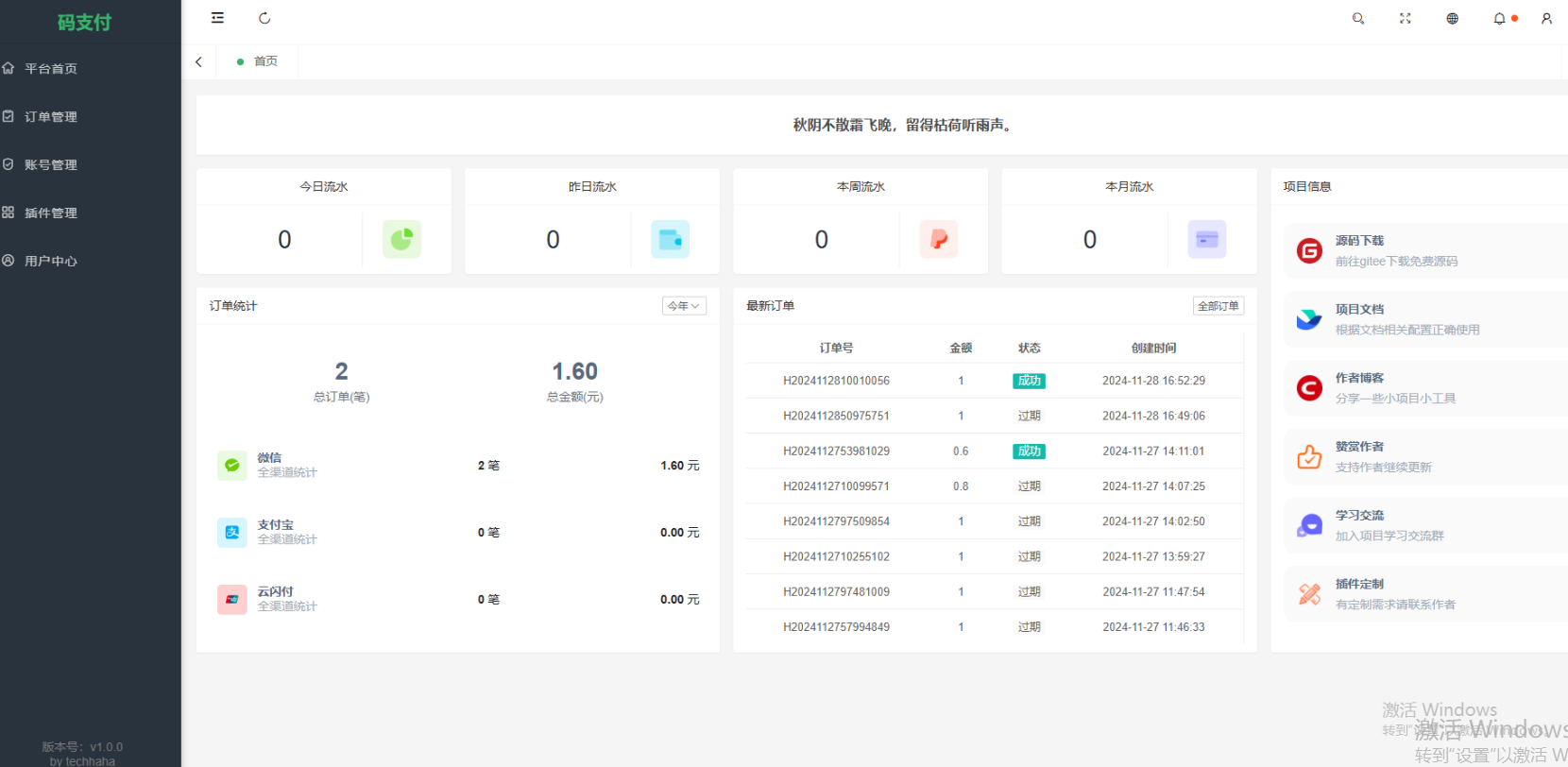
Task: Collapse sidebar with the menu fold icon
Action: coord(217,18)
